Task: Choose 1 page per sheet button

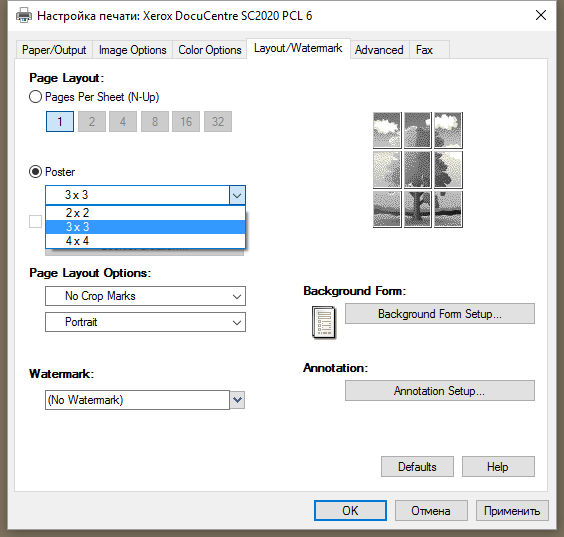Action: click(x=60, y=122)
